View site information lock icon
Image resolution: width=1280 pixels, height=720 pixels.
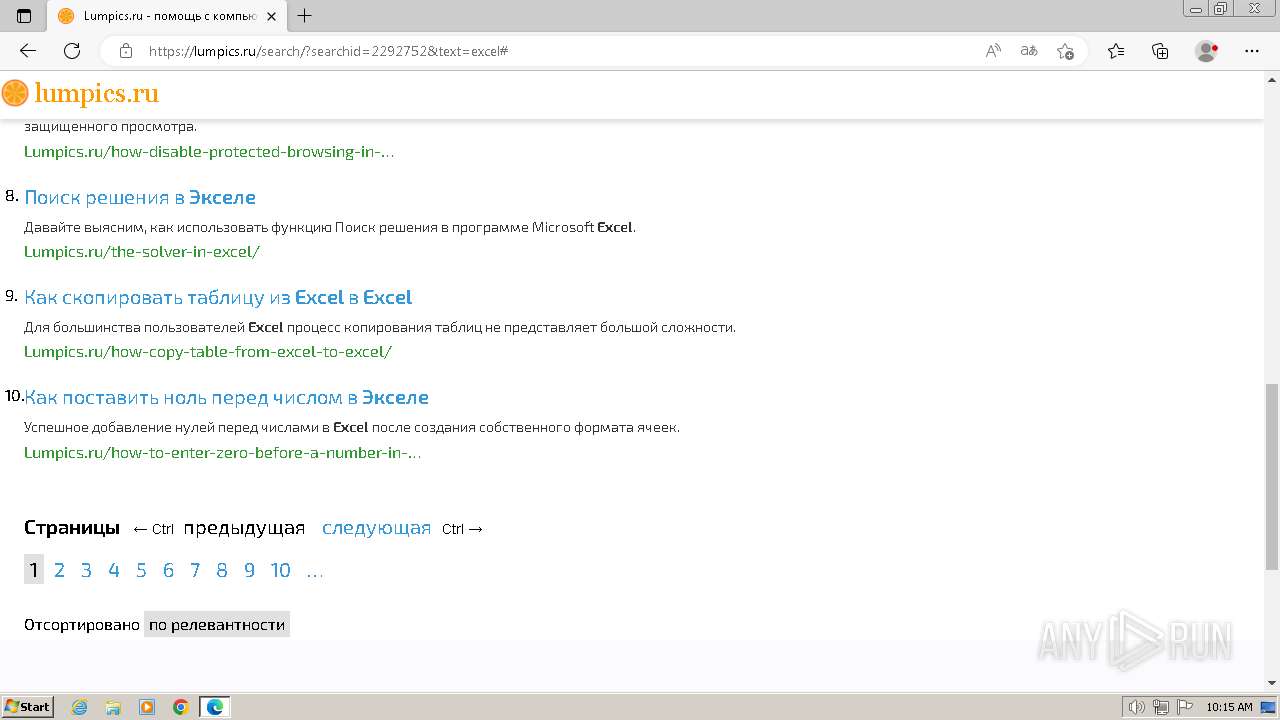[x=126, y=51]
